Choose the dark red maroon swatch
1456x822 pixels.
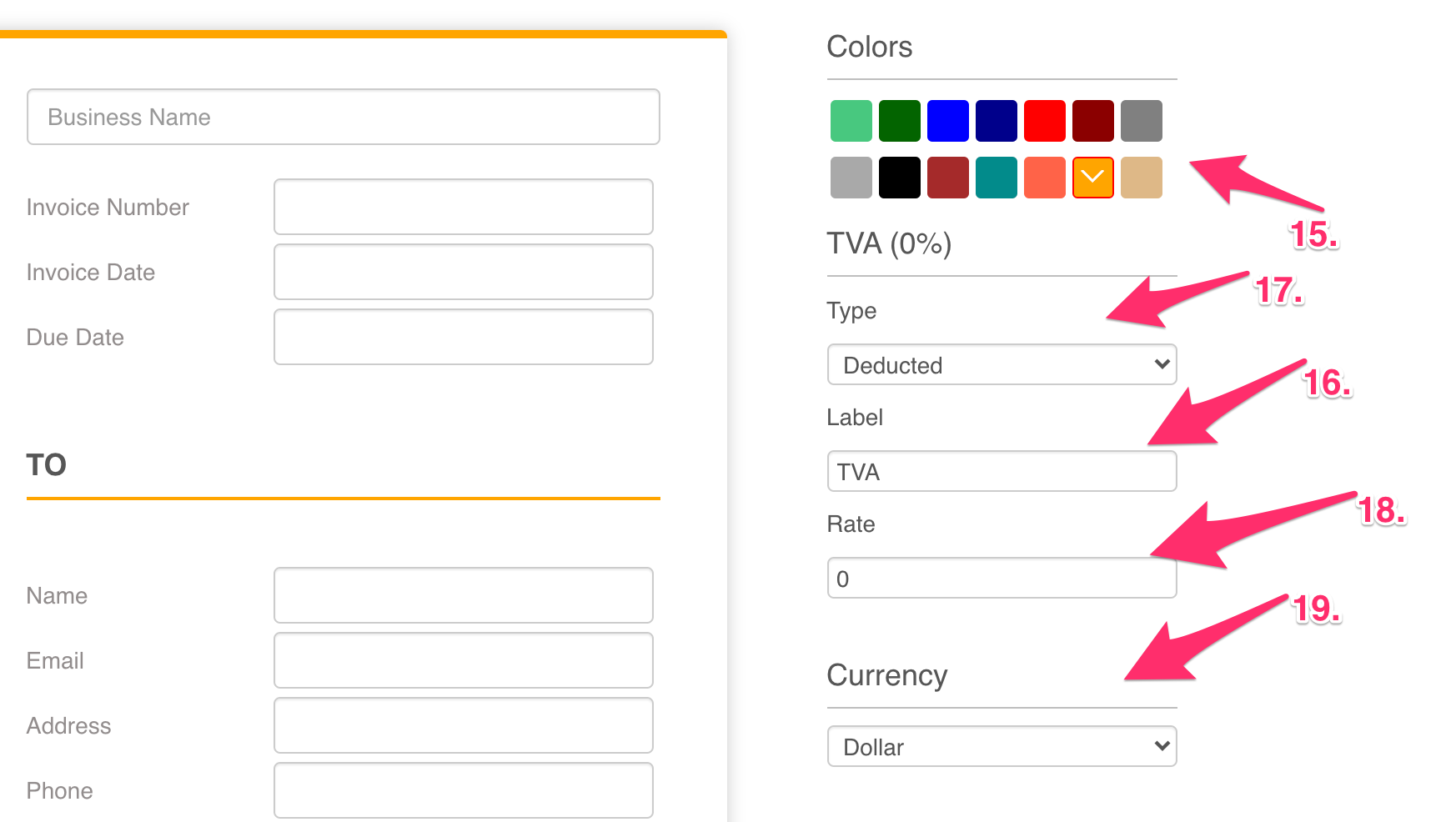point(1092,121)
